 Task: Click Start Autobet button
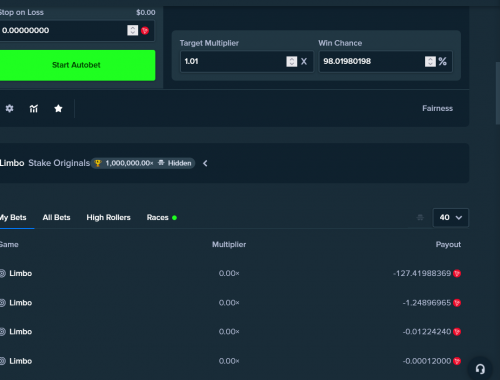click(x=77, y=65)
